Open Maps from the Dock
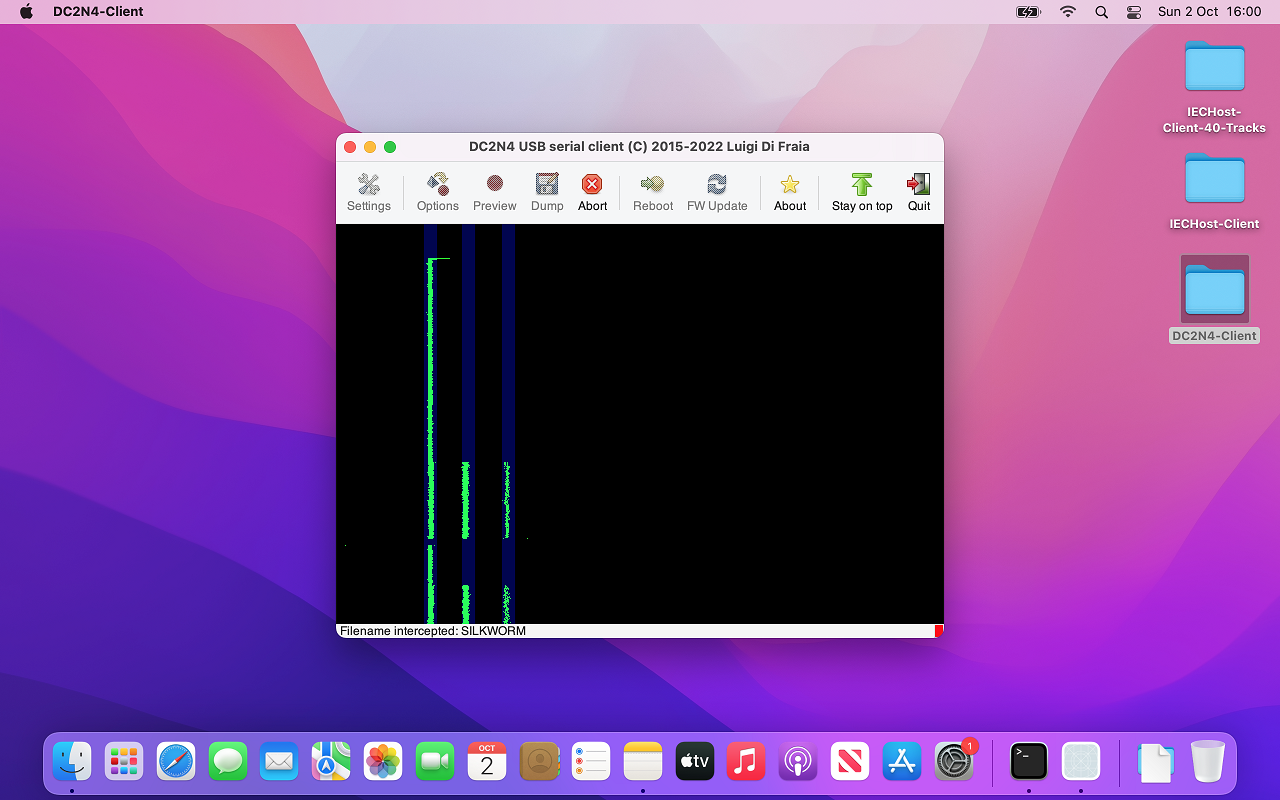Image resolution: width=1280 pixels, height=800 pixels. pyautogui.click(x=331, y=762)
